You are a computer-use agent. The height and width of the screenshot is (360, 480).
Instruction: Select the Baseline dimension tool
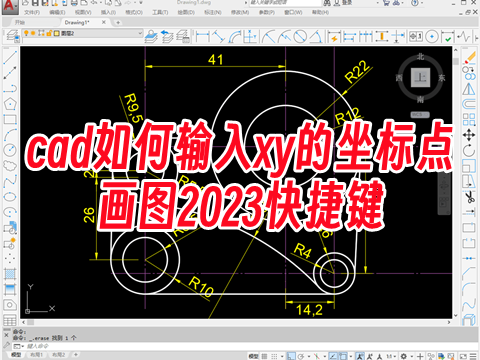(350, 36)
